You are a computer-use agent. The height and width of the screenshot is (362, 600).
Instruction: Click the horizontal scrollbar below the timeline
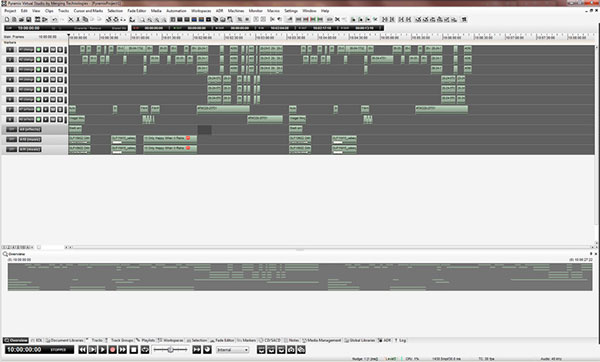point(331,247)
